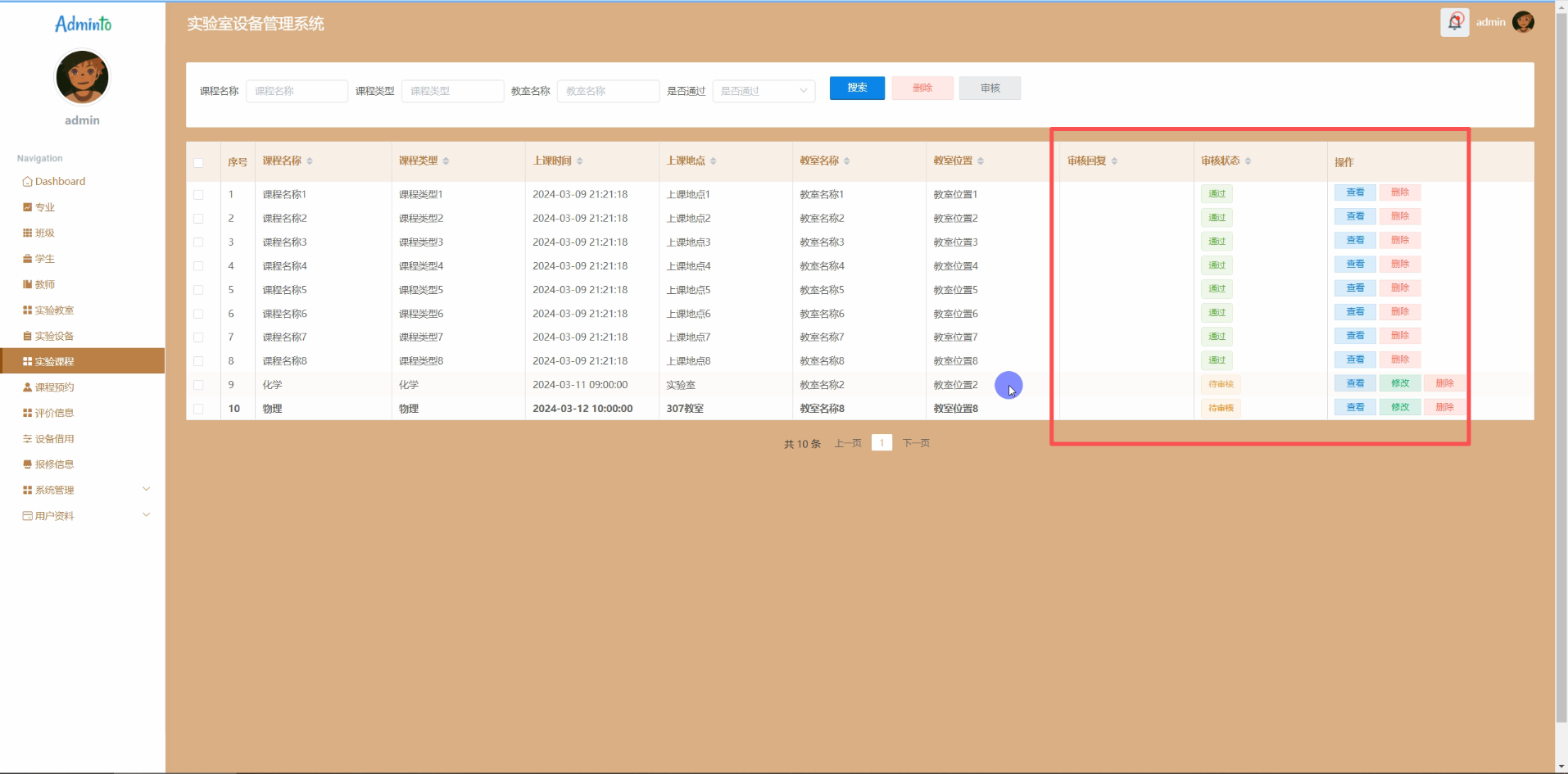Sort by 教室名称 column arrows
The width and height of the screenshot is (1568, 774).
point(847,161)
